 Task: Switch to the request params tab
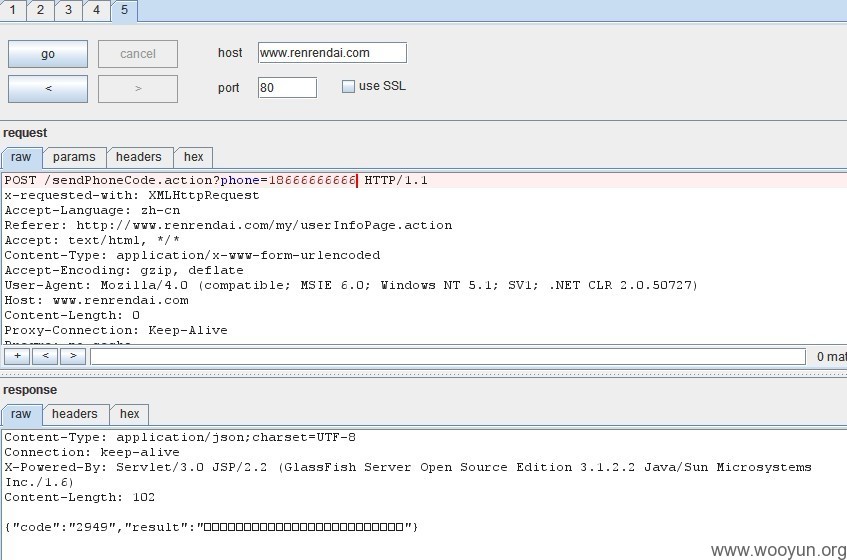pos(74,157)
